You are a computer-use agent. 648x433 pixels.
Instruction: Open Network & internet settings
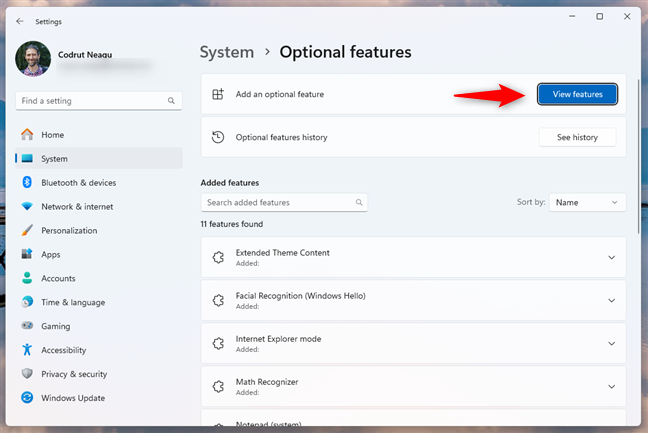click(77, 207)
